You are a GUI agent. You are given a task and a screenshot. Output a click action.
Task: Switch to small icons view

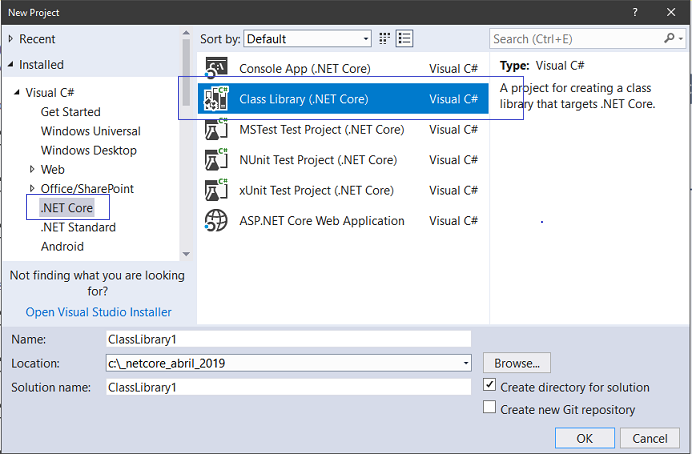pos(384,39)
